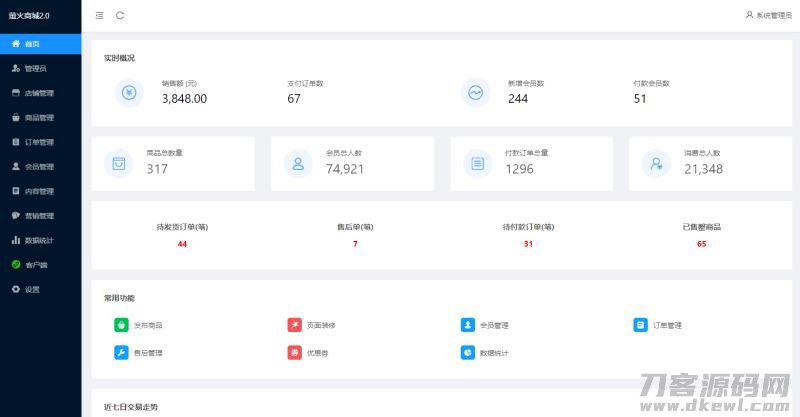
Task: Click the 实时概况 section heading
Action: pyautogui.click(x=119, y=58)
